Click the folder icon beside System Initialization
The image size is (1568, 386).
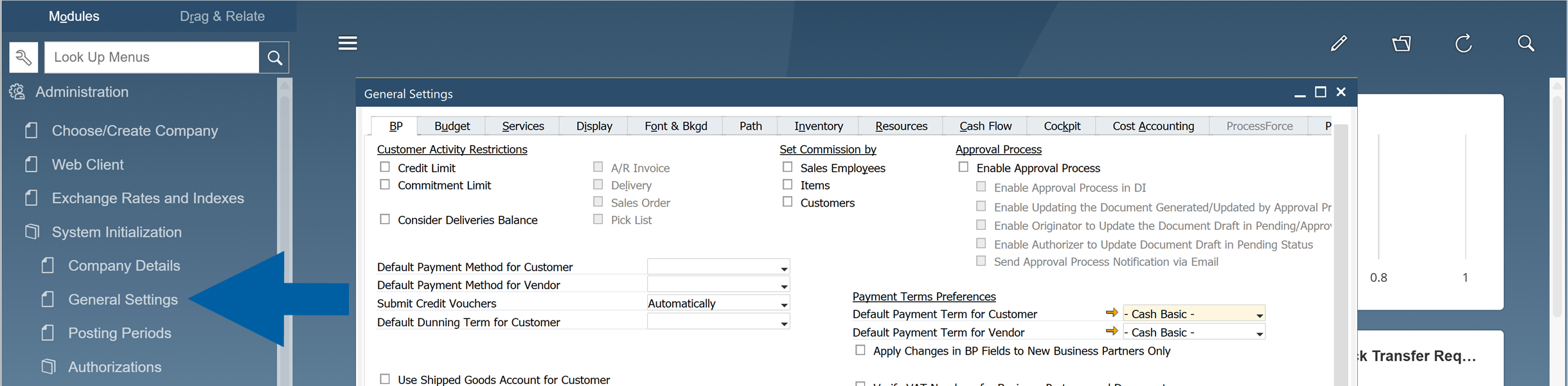click(x=32, y=232)
